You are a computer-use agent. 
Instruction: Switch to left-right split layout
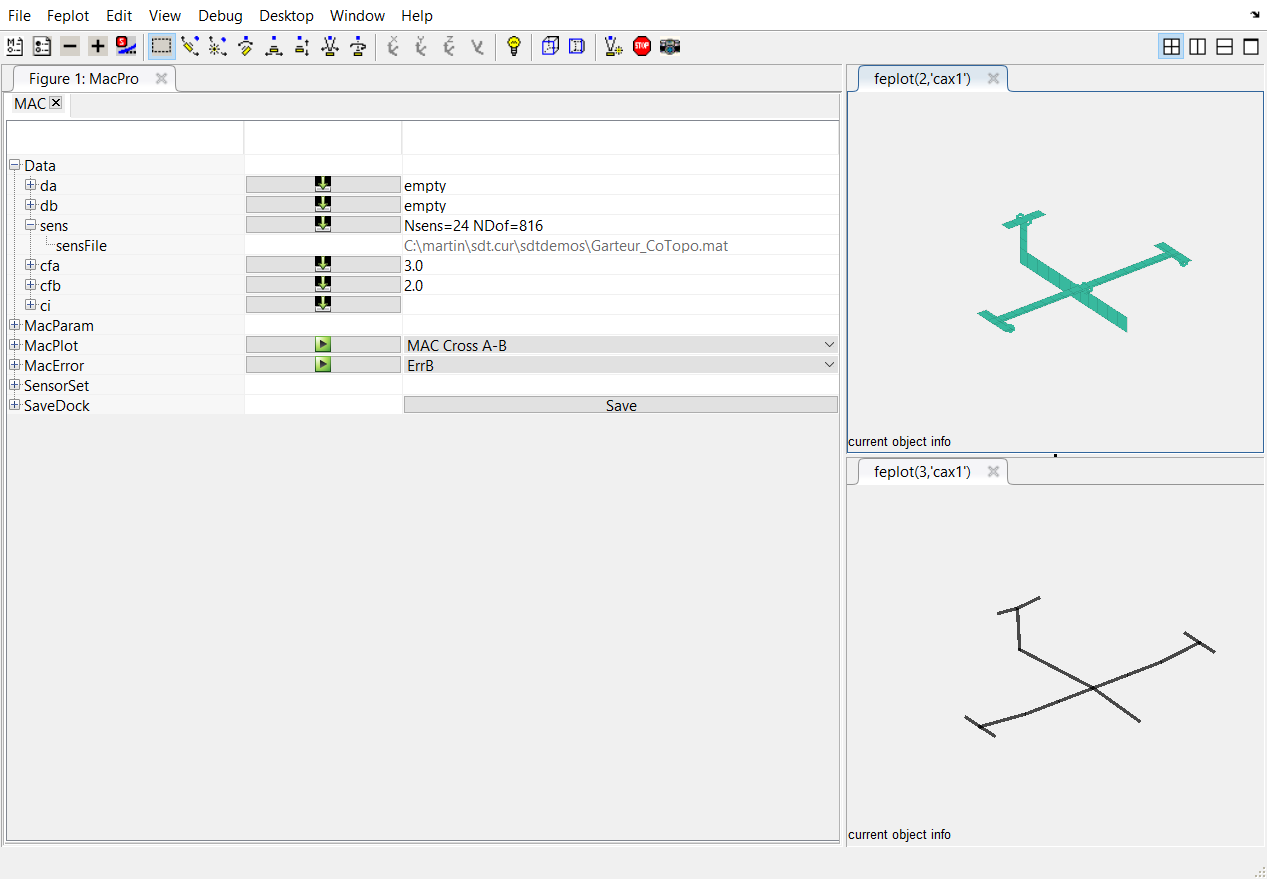[1197, 46]
